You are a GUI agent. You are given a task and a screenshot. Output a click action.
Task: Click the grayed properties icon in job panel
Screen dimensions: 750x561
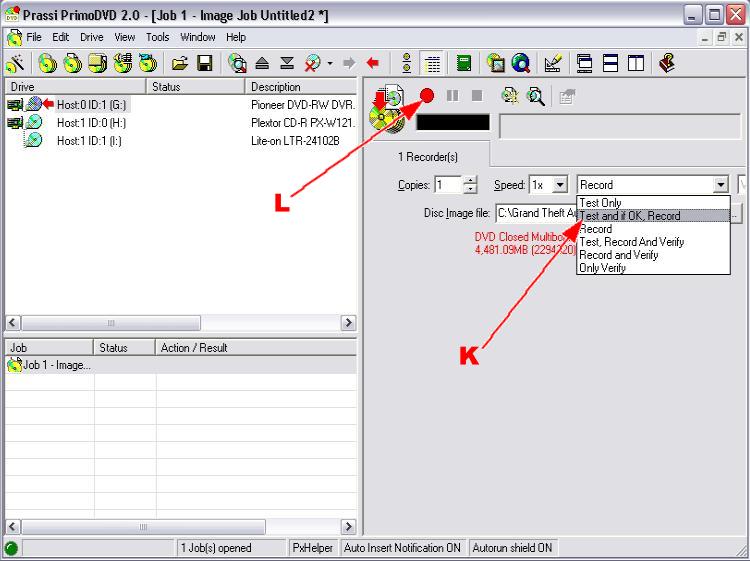coord(567,97)
